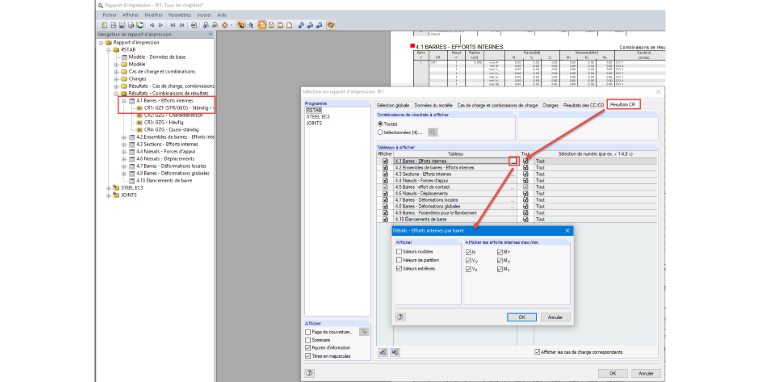Enable Sommaire checkbox
Image resolution: width=760 pixels, height=382 pixels.
[308, 340]
